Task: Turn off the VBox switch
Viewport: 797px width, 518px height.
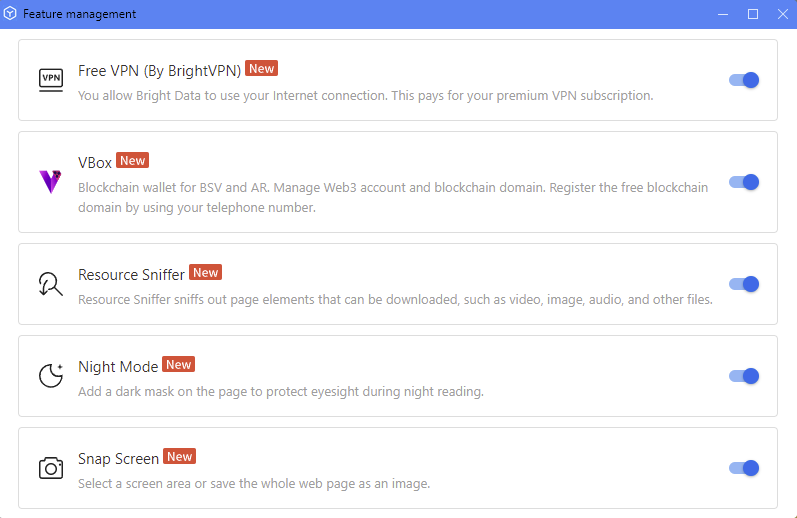Action: click(744, 182)
